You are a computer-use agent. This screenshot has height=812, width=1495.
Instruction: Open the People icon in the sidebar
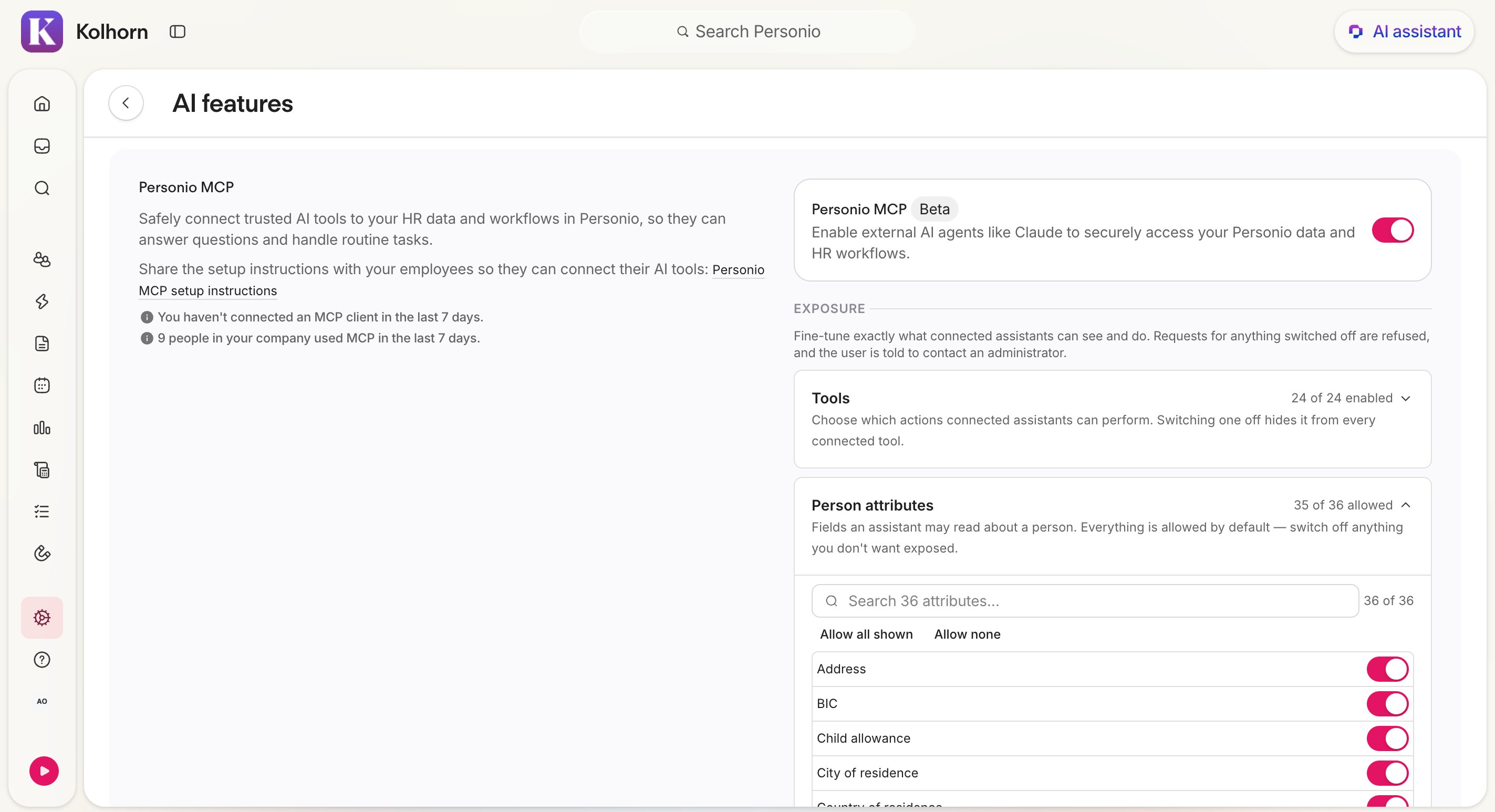pos(42,259)
